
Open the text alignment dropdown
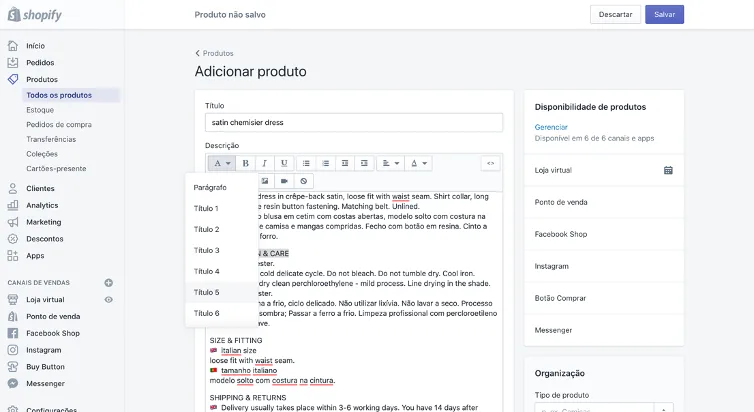click(390, 163)
